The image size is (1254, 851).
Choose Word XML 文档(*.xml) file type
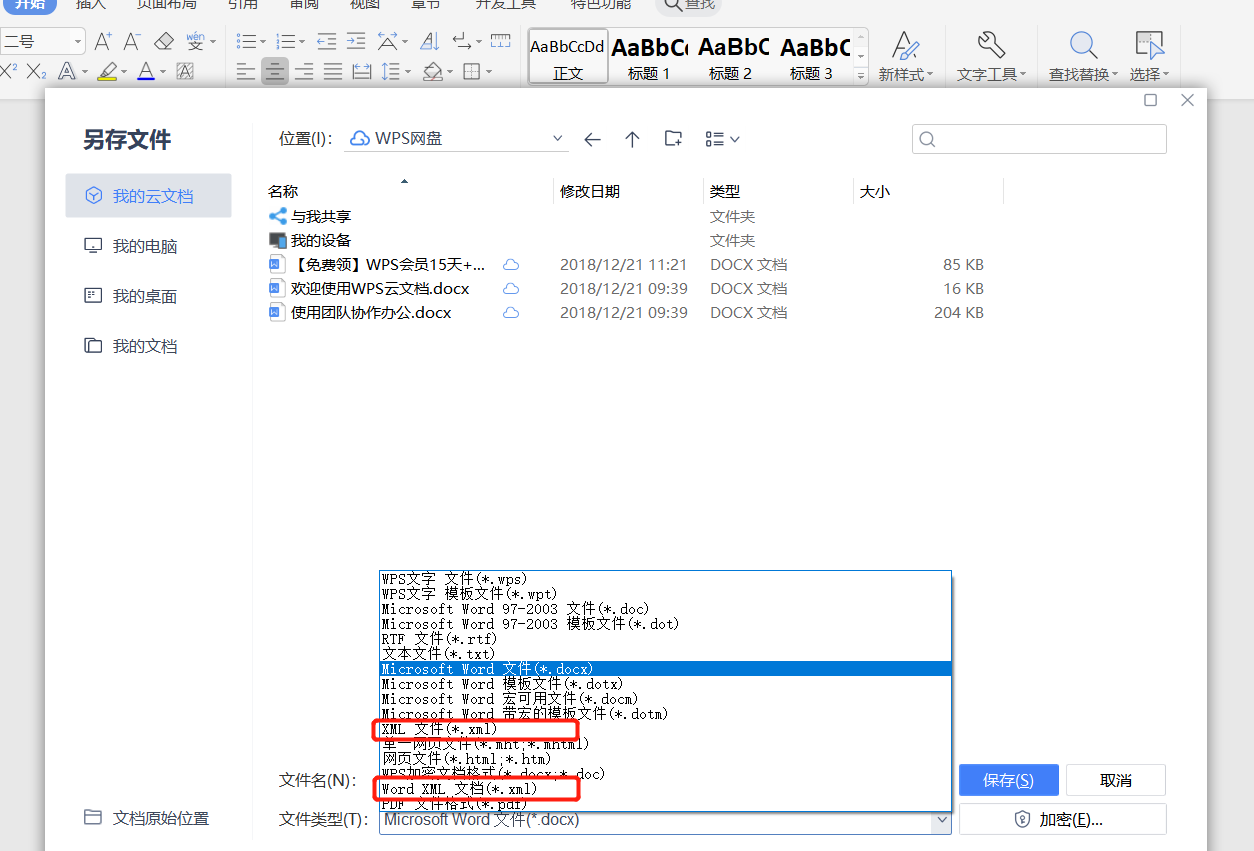coord(665,789)
